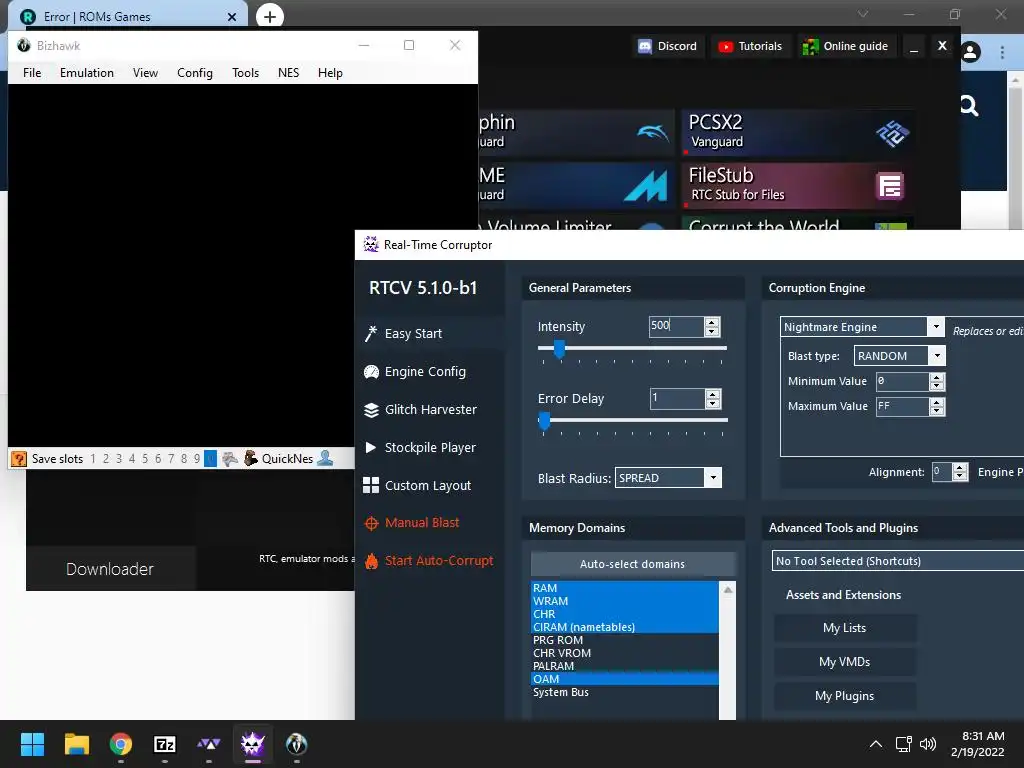
Task: Open the Config menu in Bizhawk
Action: [x=195, y=72]
